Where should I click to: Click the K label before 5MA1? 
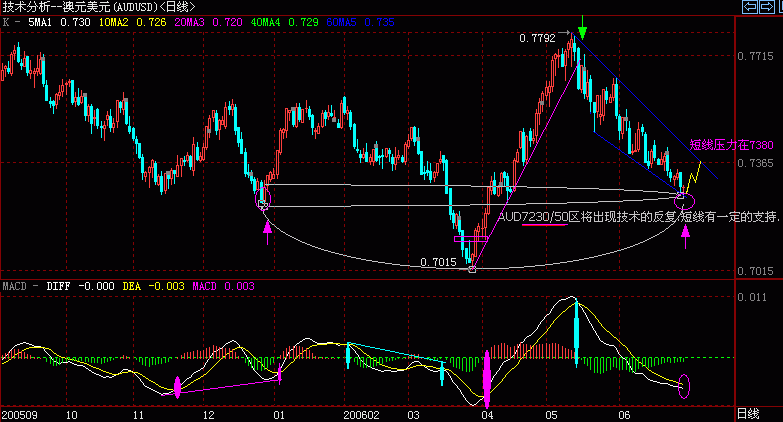click(5, 22)
